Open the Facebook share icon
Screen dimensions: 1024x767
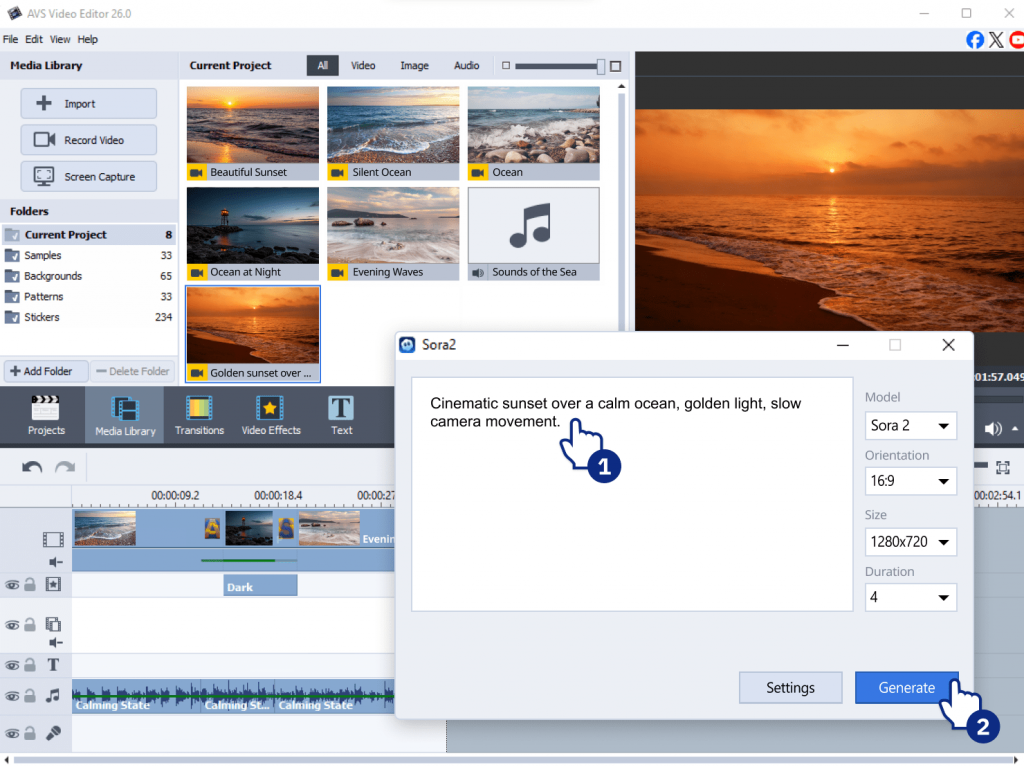975,40
